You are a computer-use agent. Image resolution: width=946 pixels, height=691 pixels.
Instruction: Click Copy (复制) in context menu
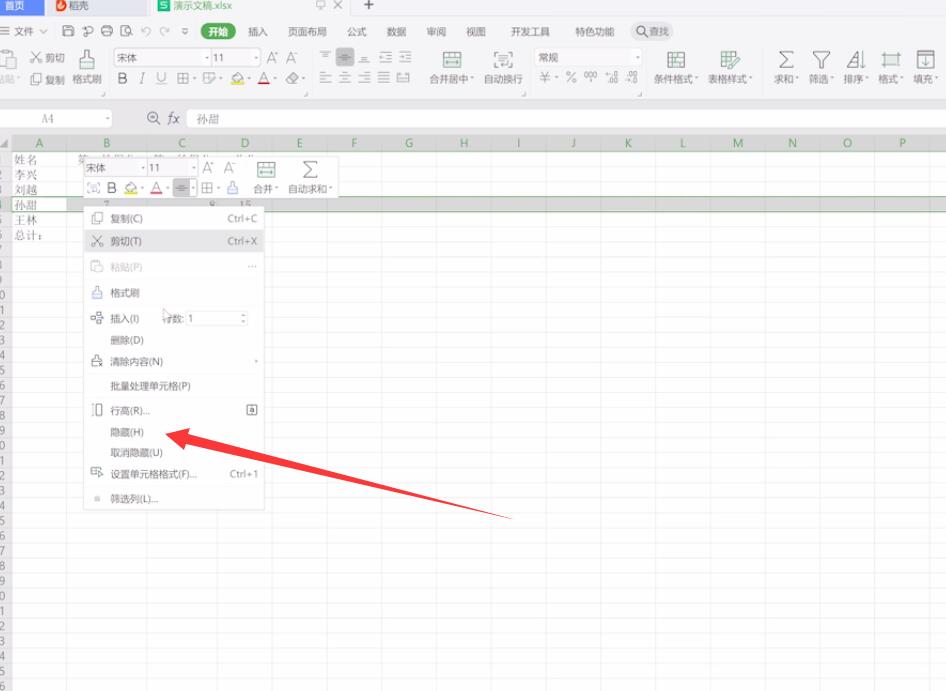coord(174,218)
